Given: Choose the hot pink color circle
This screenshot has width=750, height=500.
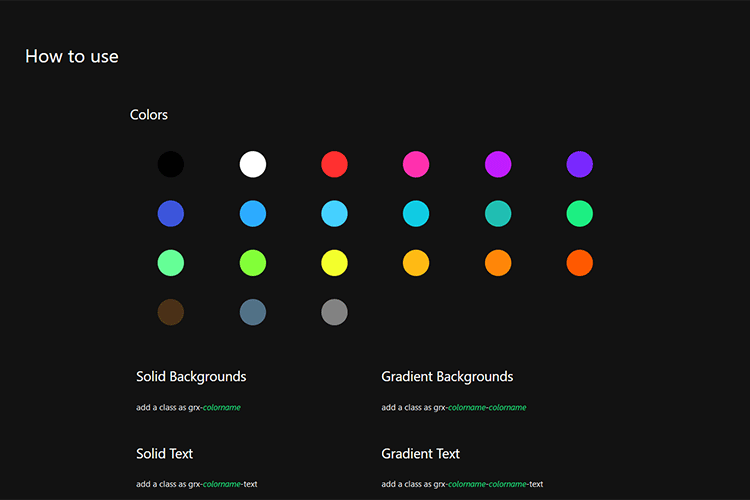Looking at the screenshot, I should tap(416, 164).
